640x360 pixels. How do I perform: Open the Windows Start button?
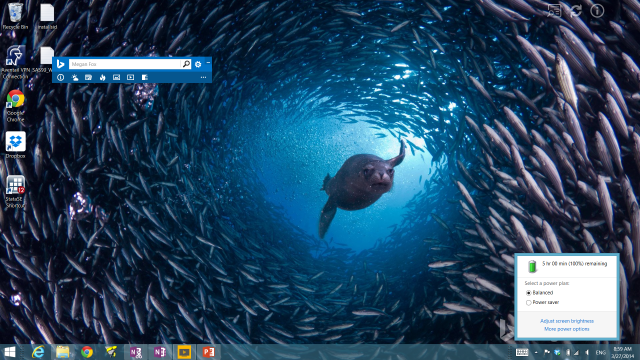pos(9,352)
